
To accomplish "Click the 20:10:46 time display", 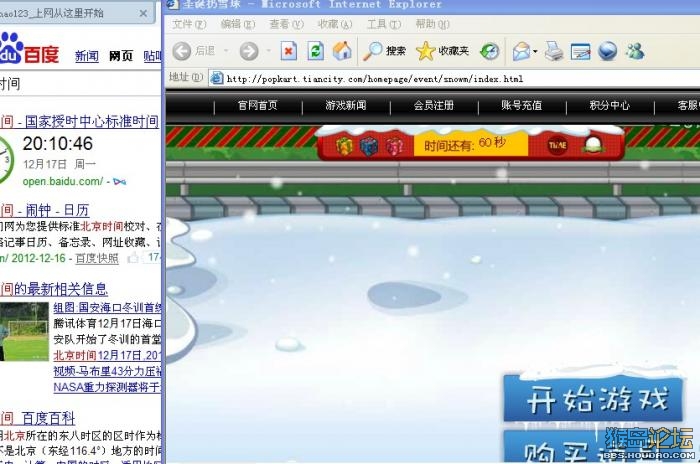I will [58, 144].
